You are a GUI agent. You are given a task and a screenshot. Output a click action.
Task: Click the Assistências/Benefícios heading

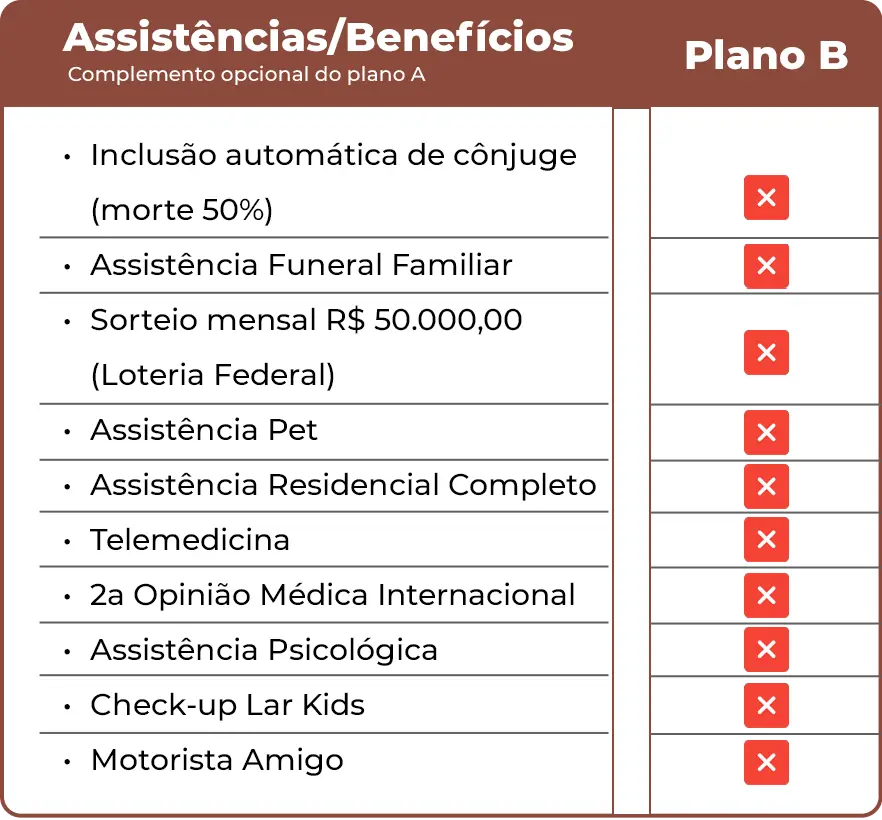pyautogui.click(x=318, y=38)
